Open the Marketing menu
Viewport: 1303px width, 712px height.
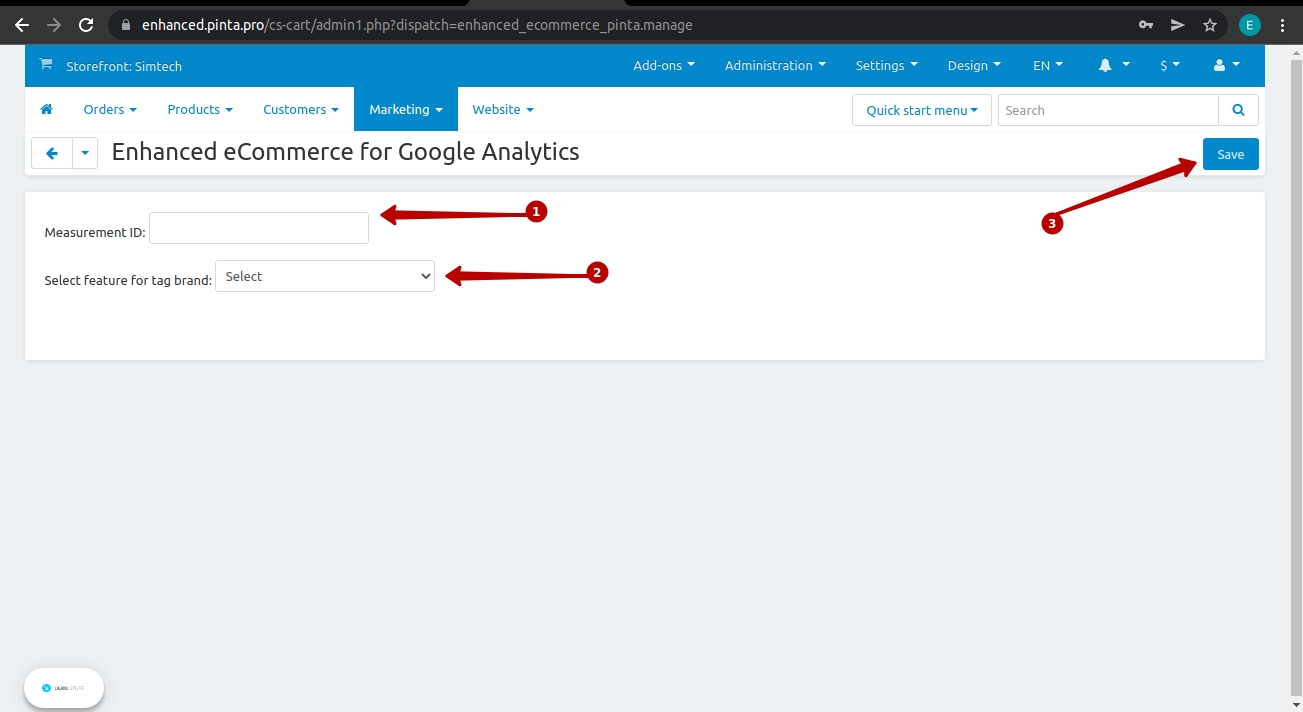point(405,109)
